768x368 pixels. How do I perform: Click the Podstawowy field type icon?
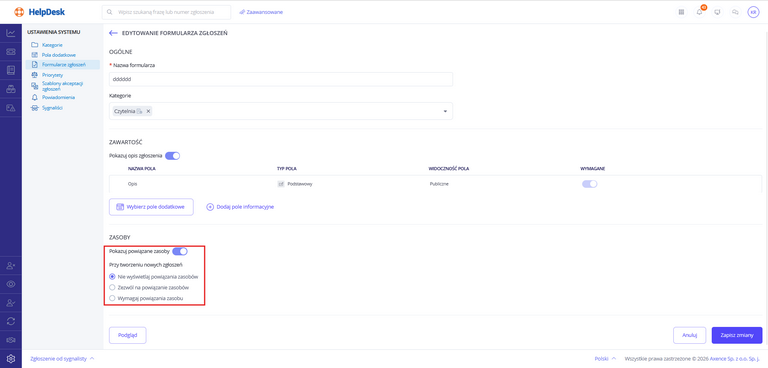(281, 184)
